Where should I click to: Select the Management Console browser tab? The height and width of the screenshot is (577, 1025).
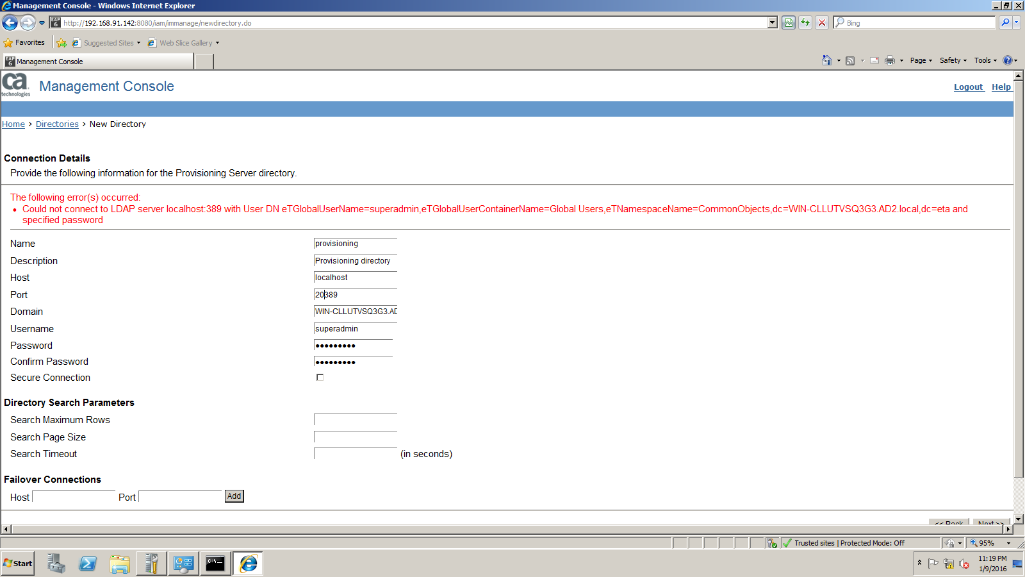(x=98, y=61)
